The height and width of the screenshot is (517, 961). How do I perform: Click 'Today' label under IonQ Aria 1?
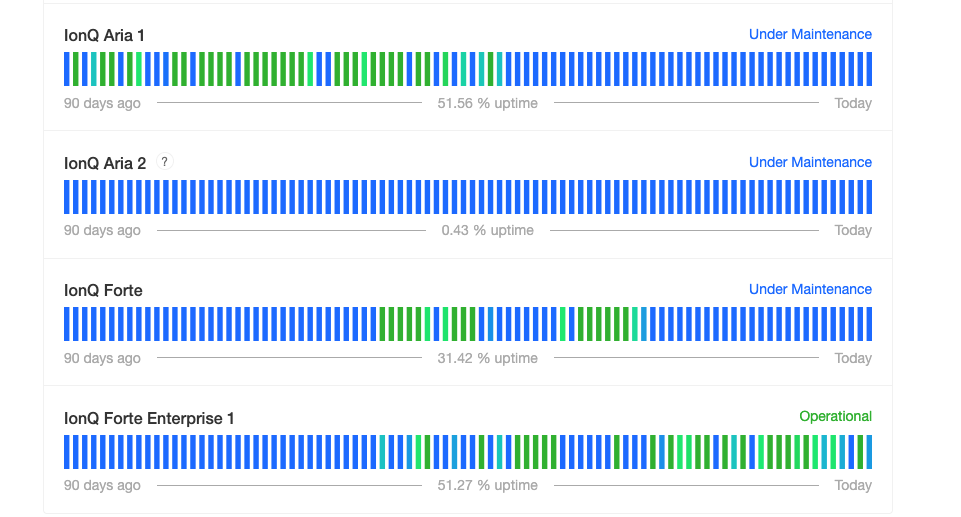[x=853, y=104]
